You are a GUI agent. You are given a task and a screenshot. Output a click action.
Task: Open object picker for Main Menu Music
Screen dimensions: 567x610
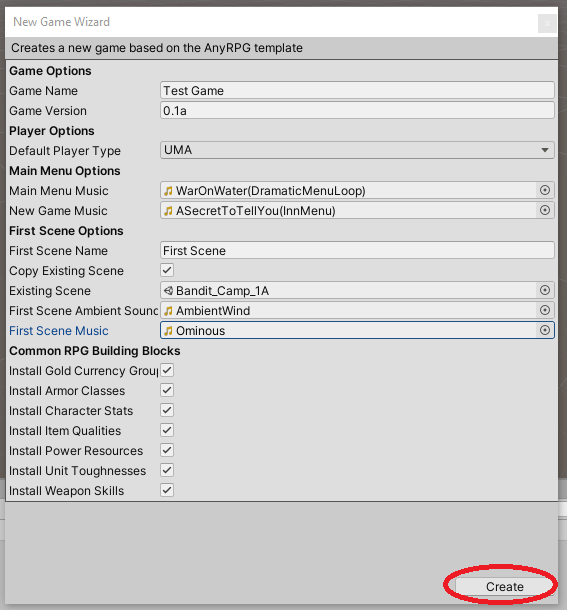click(x=545, y=190)
